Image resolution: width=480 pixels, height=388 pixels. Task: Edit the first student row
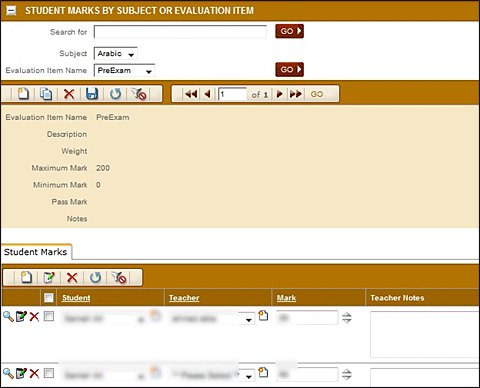pyautogui.click(x=21, y=316)
